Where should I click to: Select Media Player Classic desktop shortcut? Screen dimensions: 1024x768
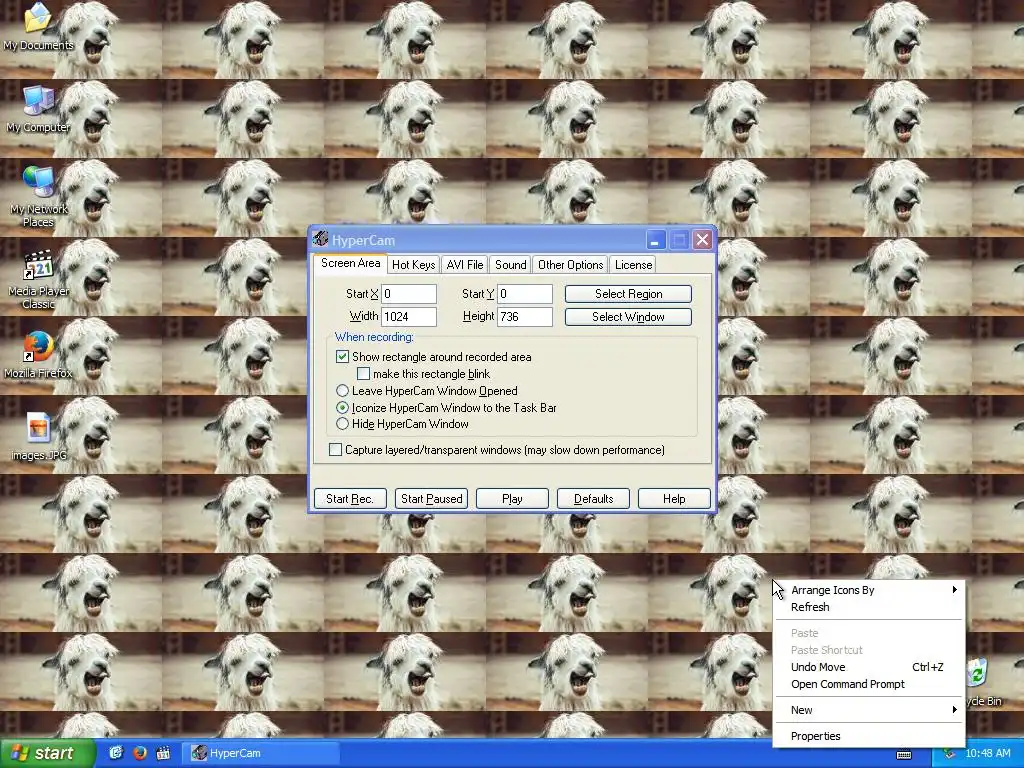click(x=38, y=280)
